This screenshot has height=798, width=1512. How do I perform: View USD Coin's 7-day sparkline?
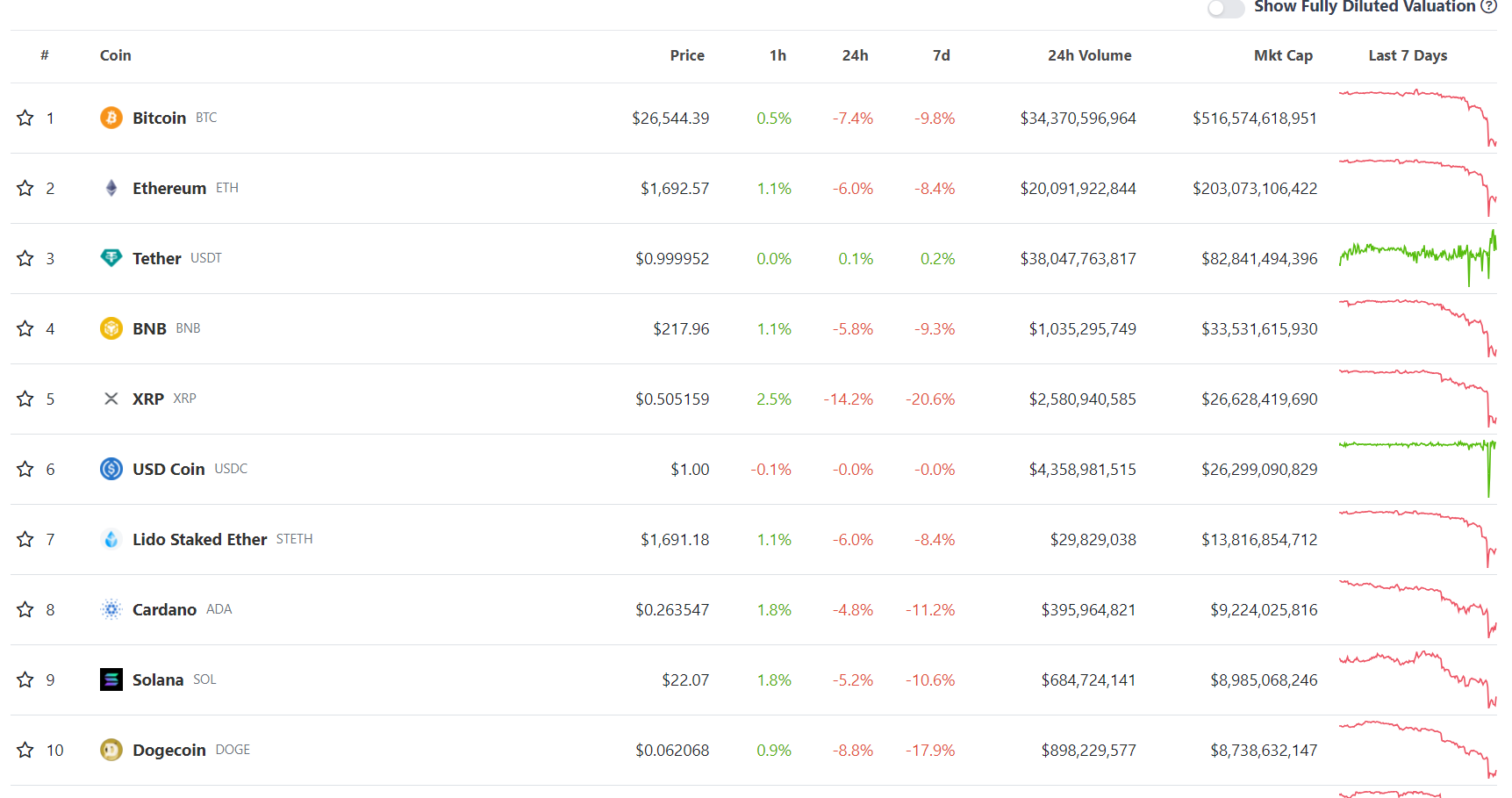[1417, 469]
